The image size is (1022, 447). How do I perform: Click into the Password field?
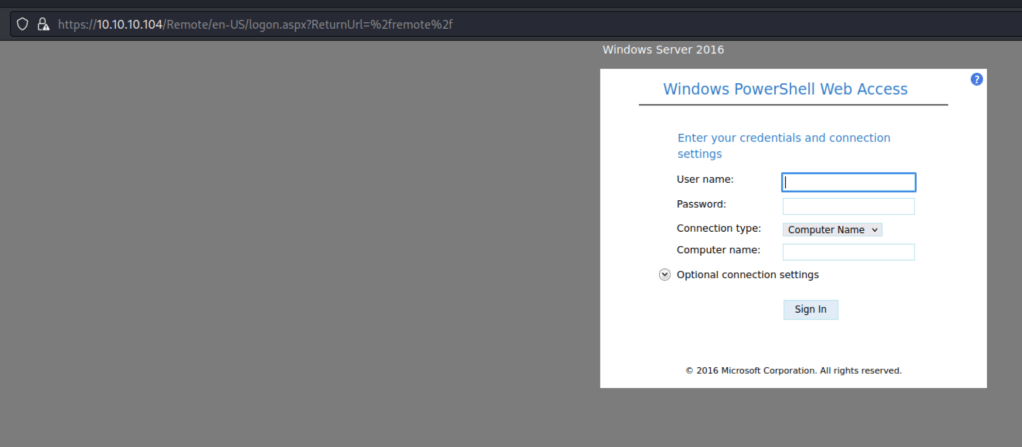[848, 206]
